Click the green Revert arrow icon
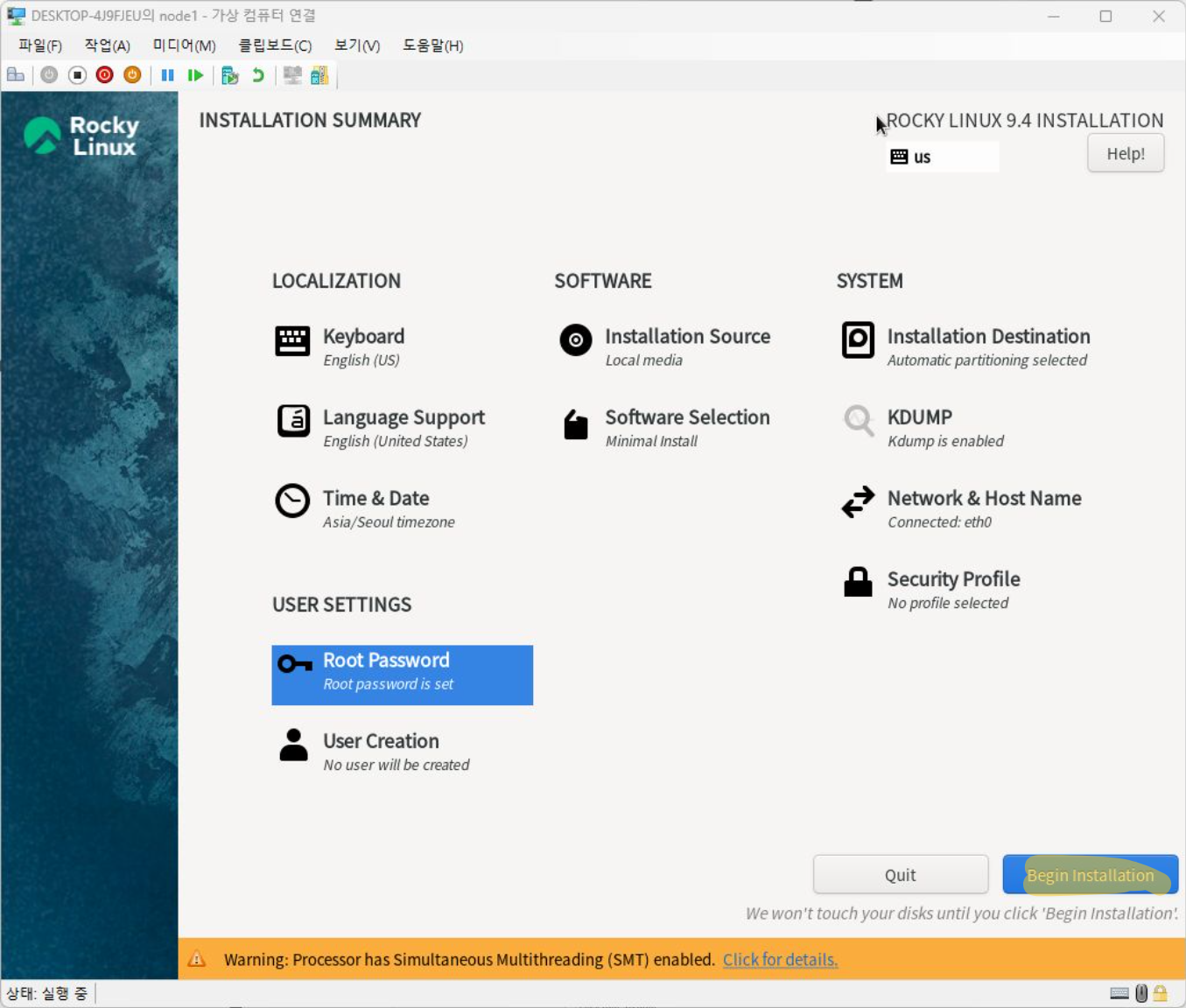Image resolution: width=1186 pixels, height=1008 pixels. pos(258,75)
